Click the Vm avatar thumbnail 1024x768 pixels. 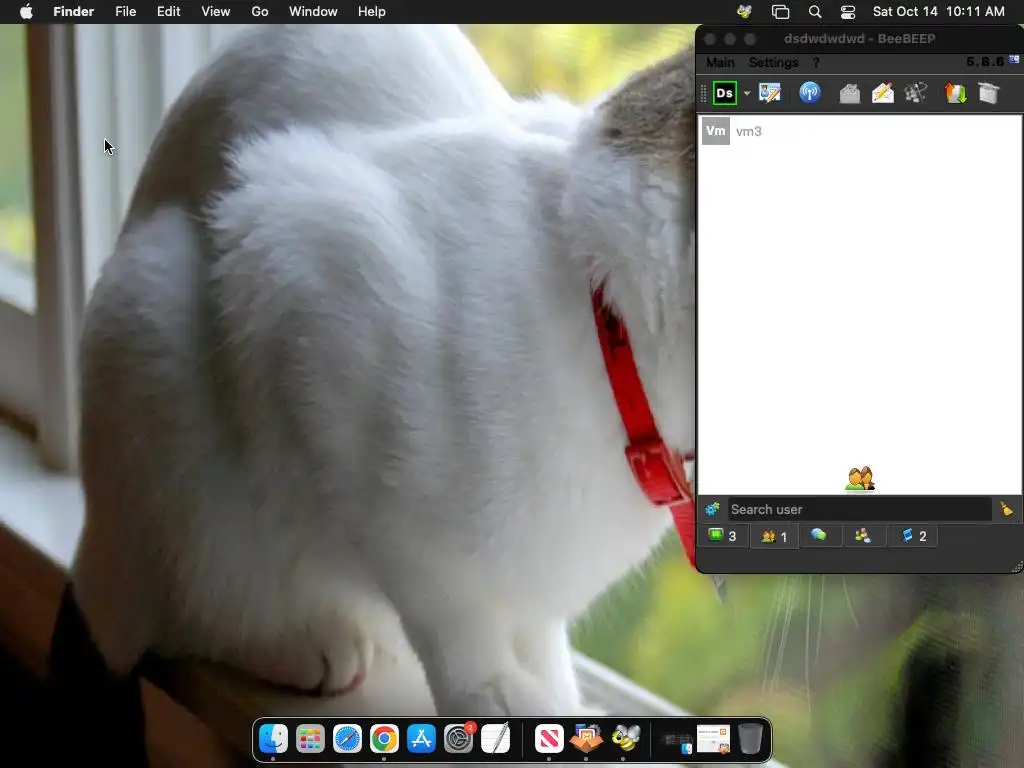coord(716,131)
